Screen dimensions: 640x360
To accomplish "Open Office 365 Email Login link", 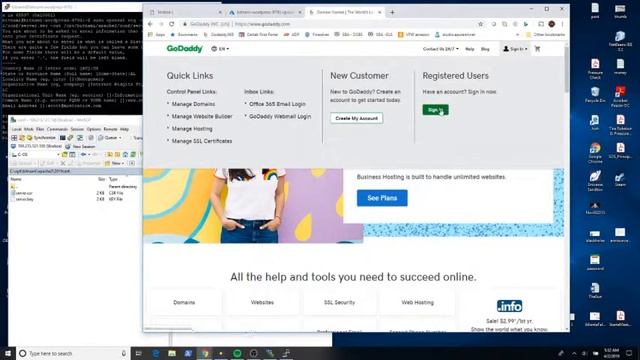I will point(277,104).
